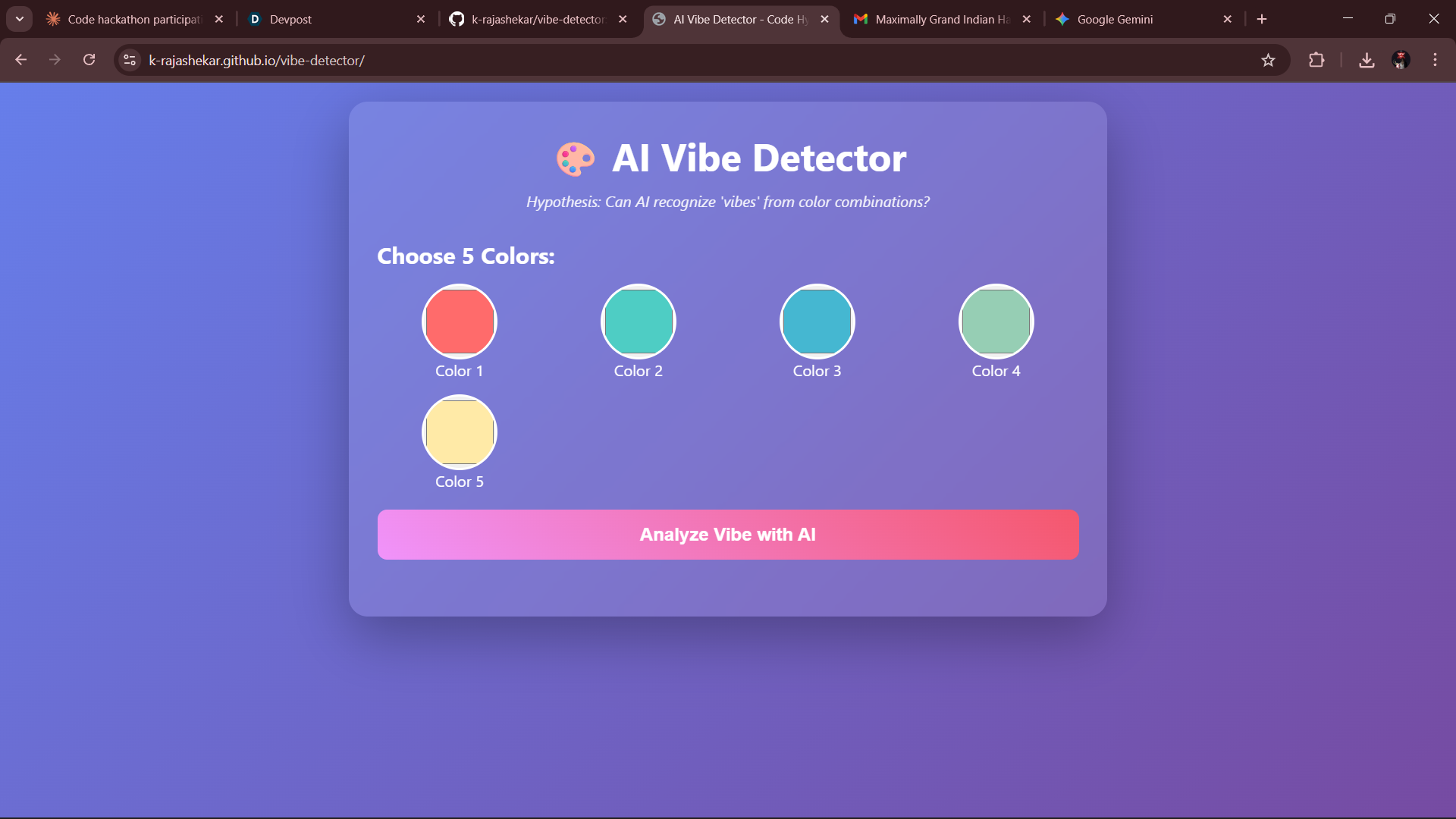Viewport: 1456px width, 819px height.
Task: Go back to previous page
Action: (21, 60)
